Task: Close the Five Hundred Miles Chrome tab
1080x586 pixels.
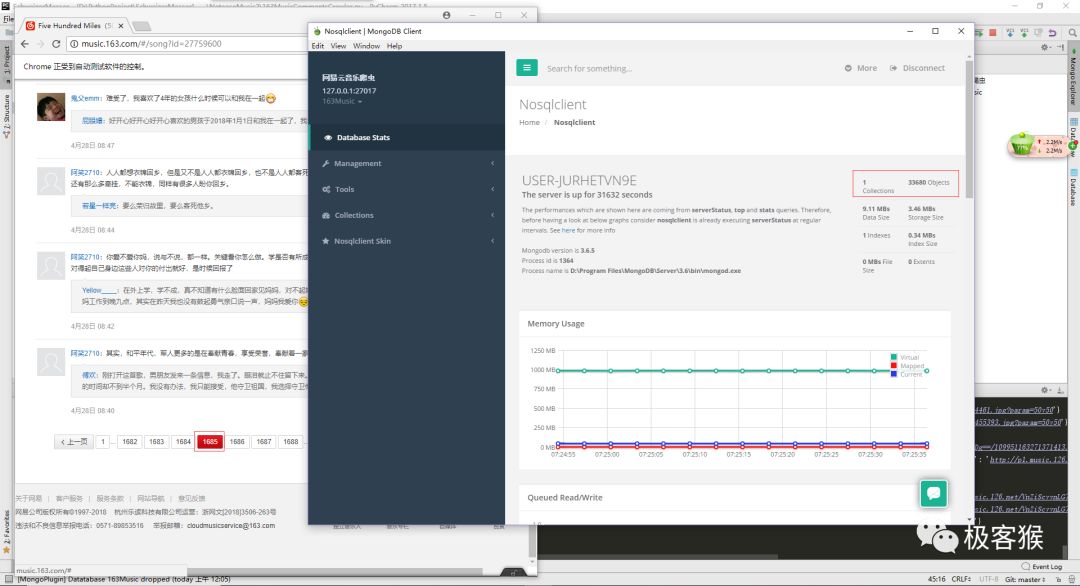Action: 121,25
